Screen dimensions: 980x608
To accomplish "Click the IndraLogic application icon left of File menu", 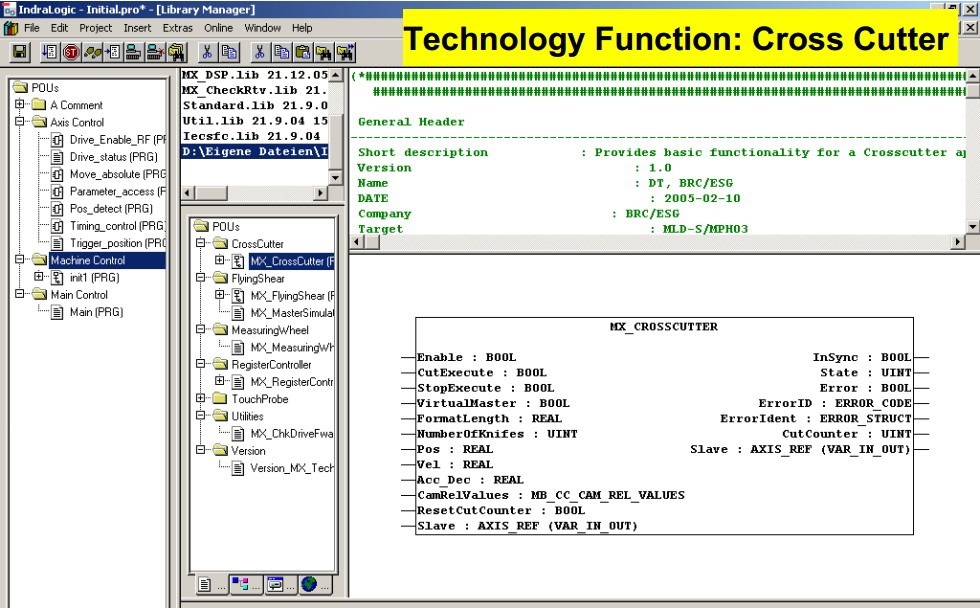I will pyautogui.click(x=11, y=27).
